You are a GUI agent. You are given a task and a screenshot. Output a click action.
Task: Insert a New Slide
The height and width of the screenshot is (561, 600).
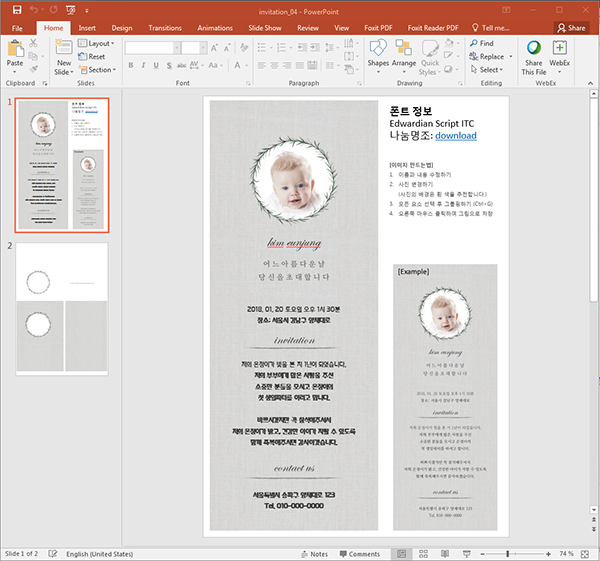point(64,57)
